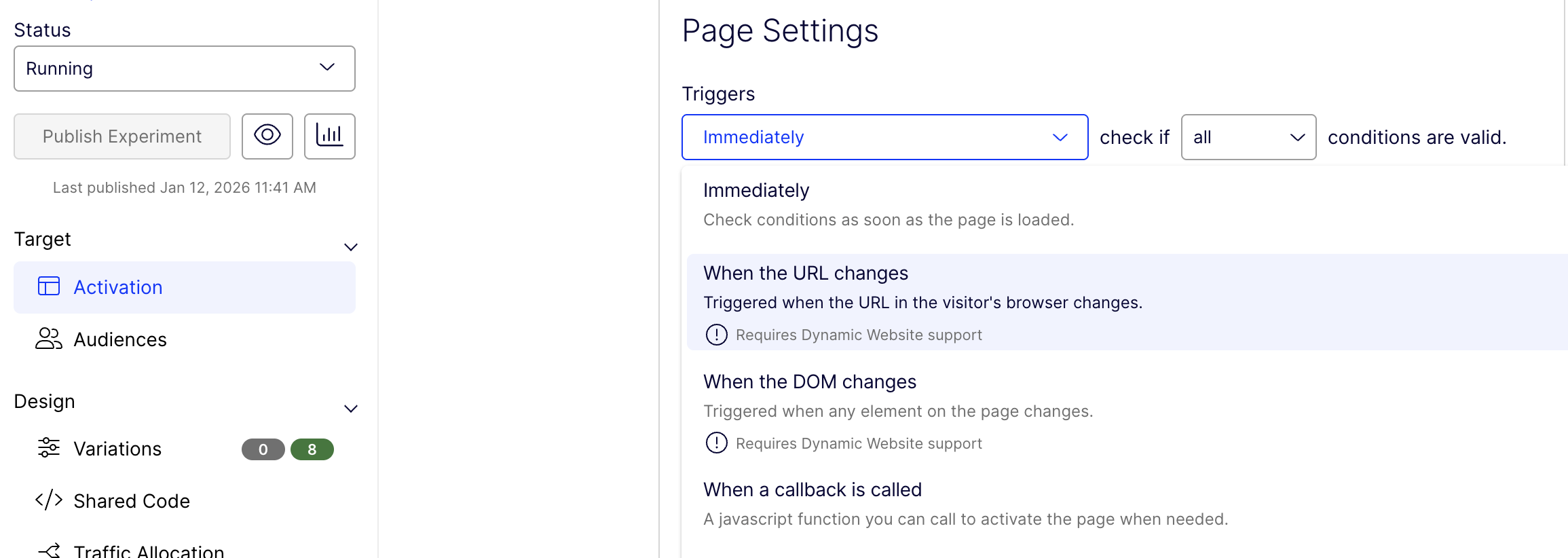1568x558 pixels.
Task: Click the eye preview icon button
Action: 267,136
